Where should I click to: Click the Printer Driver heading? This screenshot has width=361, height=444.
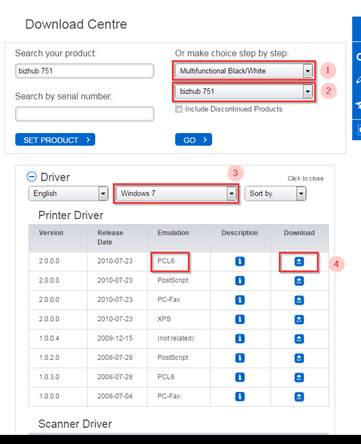pos(71,215)
